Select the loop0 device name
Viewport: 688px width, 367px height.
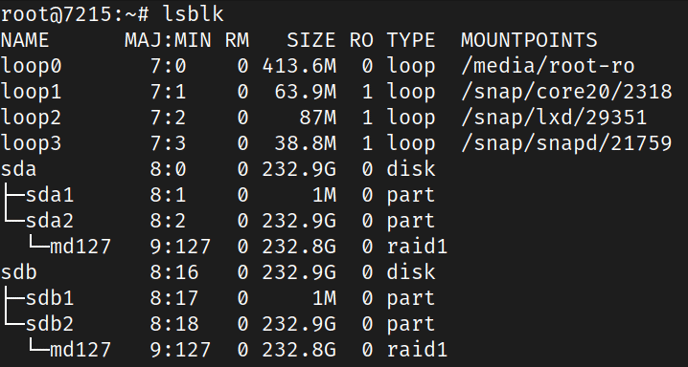click(31, 67)
